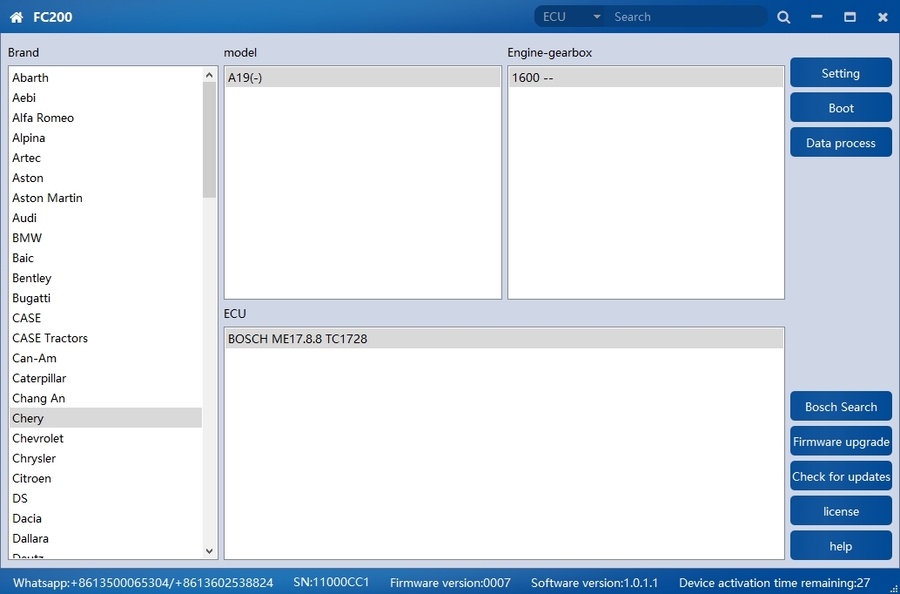Open Data process
Image resolution: width=900 pixels, height=594 pixels.
840,143
